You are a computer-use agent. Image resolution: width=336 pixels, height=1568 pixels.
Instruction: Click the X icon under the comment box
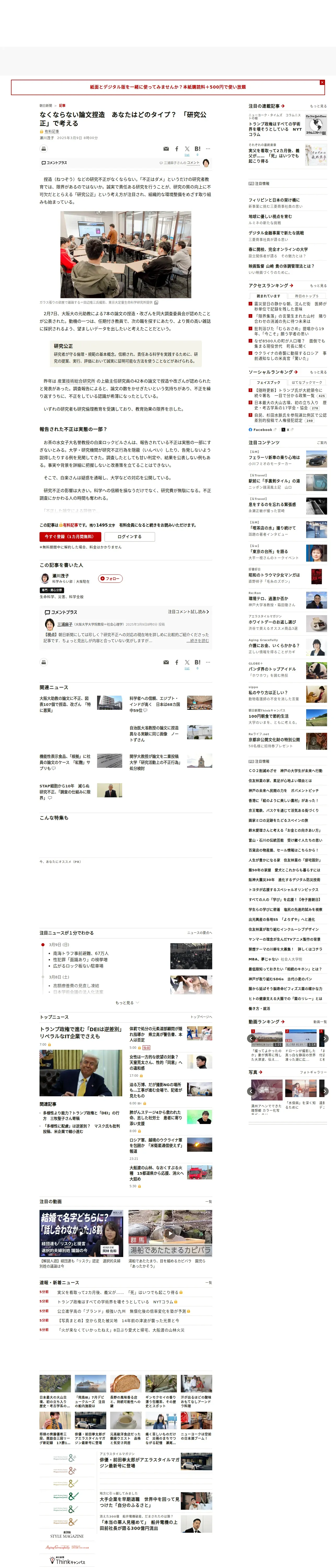tap(187, 662)
